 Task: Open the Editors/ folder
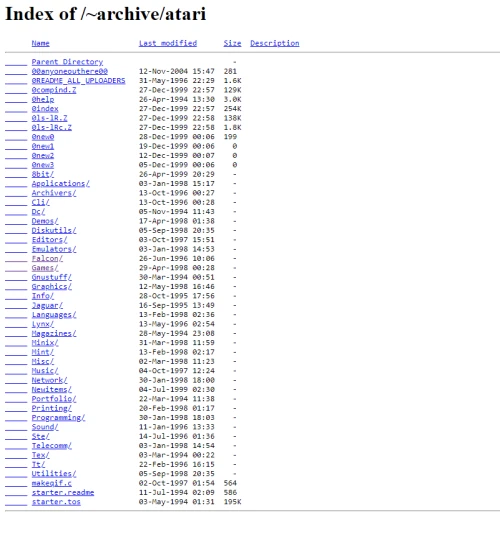(x=49, y=240)
